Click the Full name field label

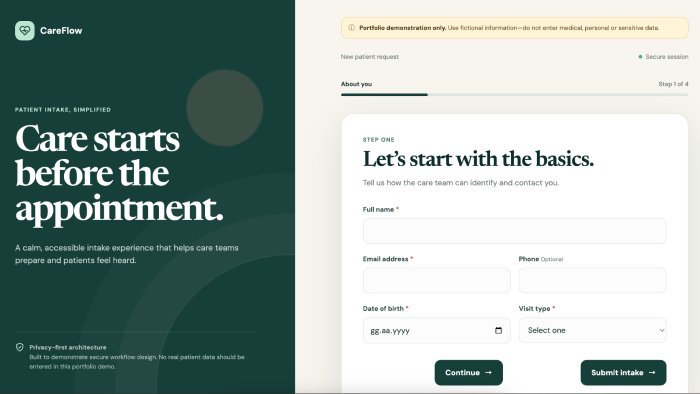pos(381,209)
